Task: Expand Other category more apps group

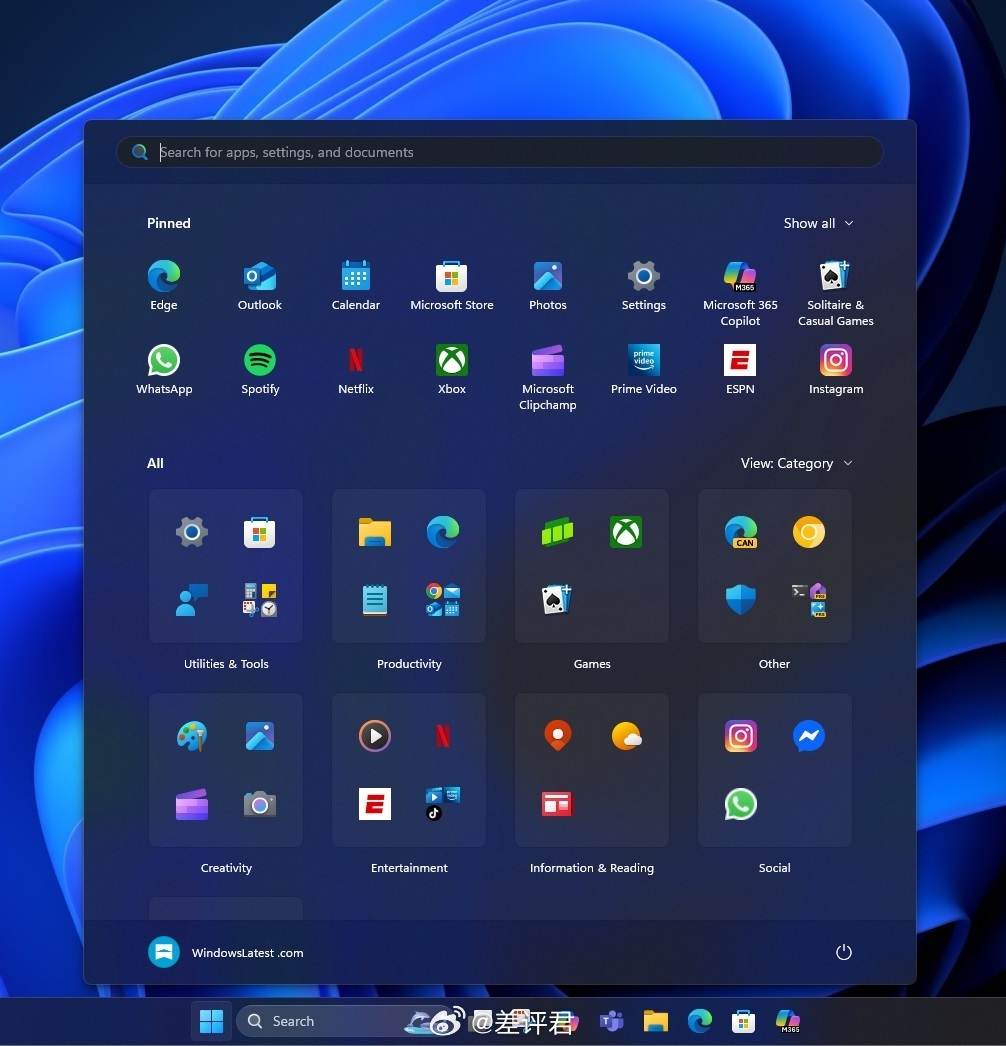Action: tap(809, 600)
